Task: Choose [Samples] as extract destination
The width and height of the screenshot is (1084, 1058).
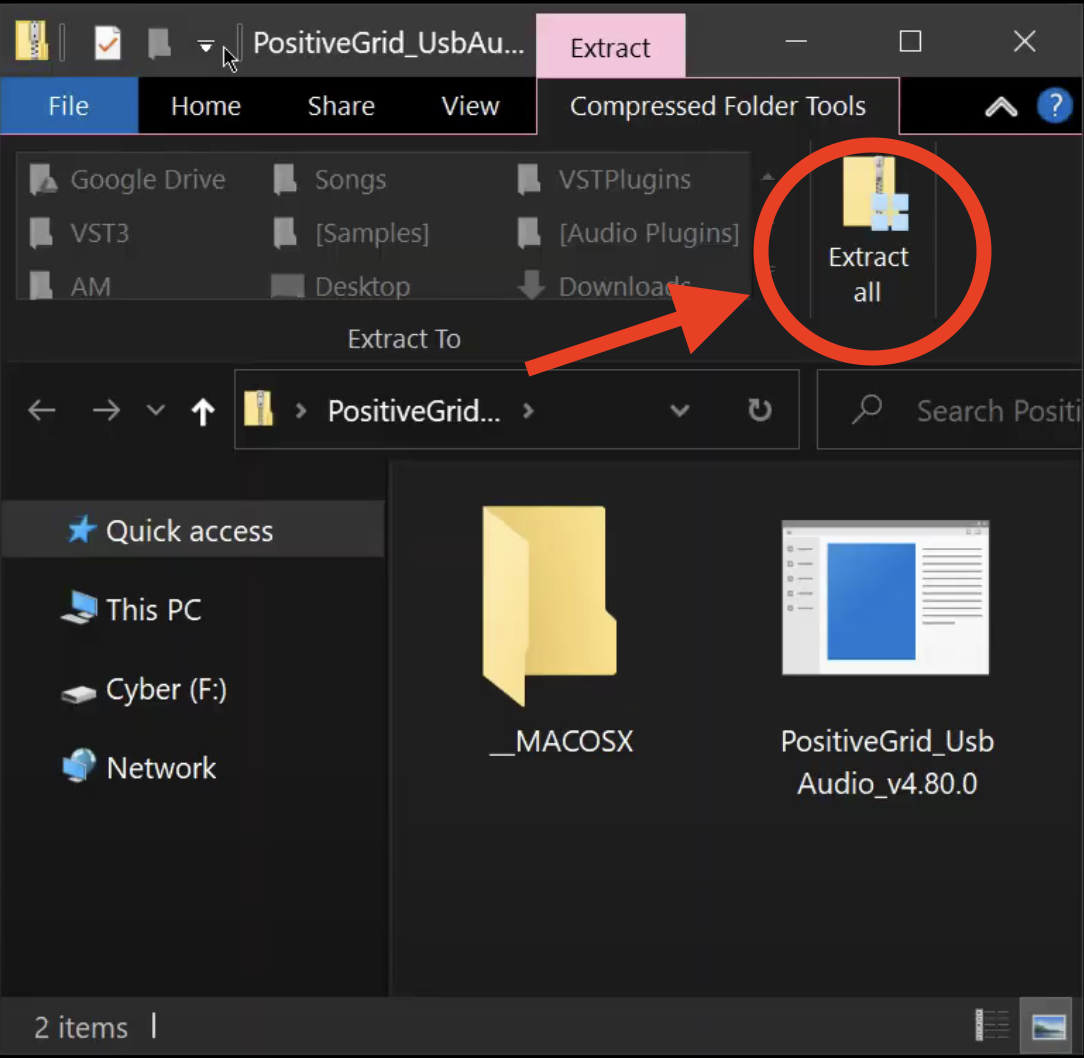Action: coord(351,233)
